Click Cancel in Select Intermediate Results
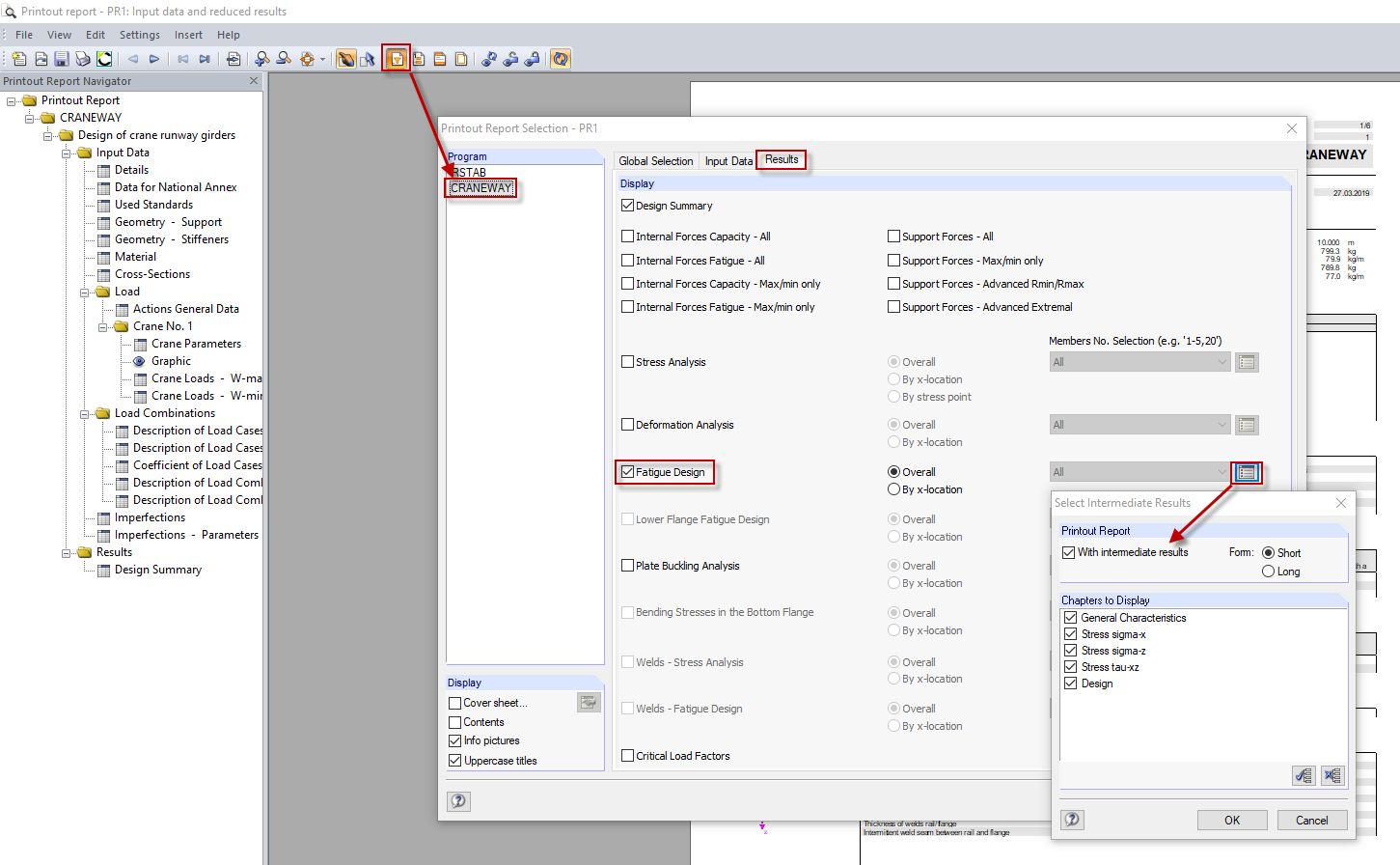The width and height of the screenshot is (1400, 865). pyautogui.click(x=1311, y=820)
